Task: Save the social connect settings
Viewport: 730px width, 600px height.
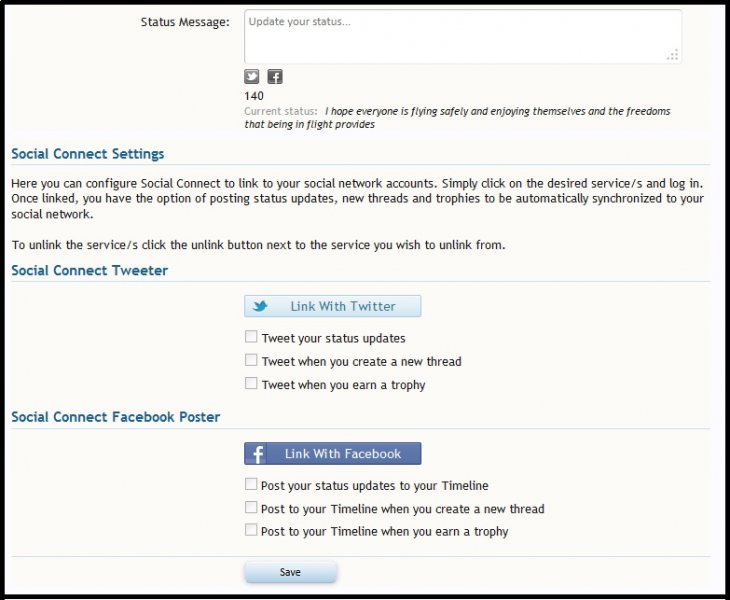Action: coord(291,572)
